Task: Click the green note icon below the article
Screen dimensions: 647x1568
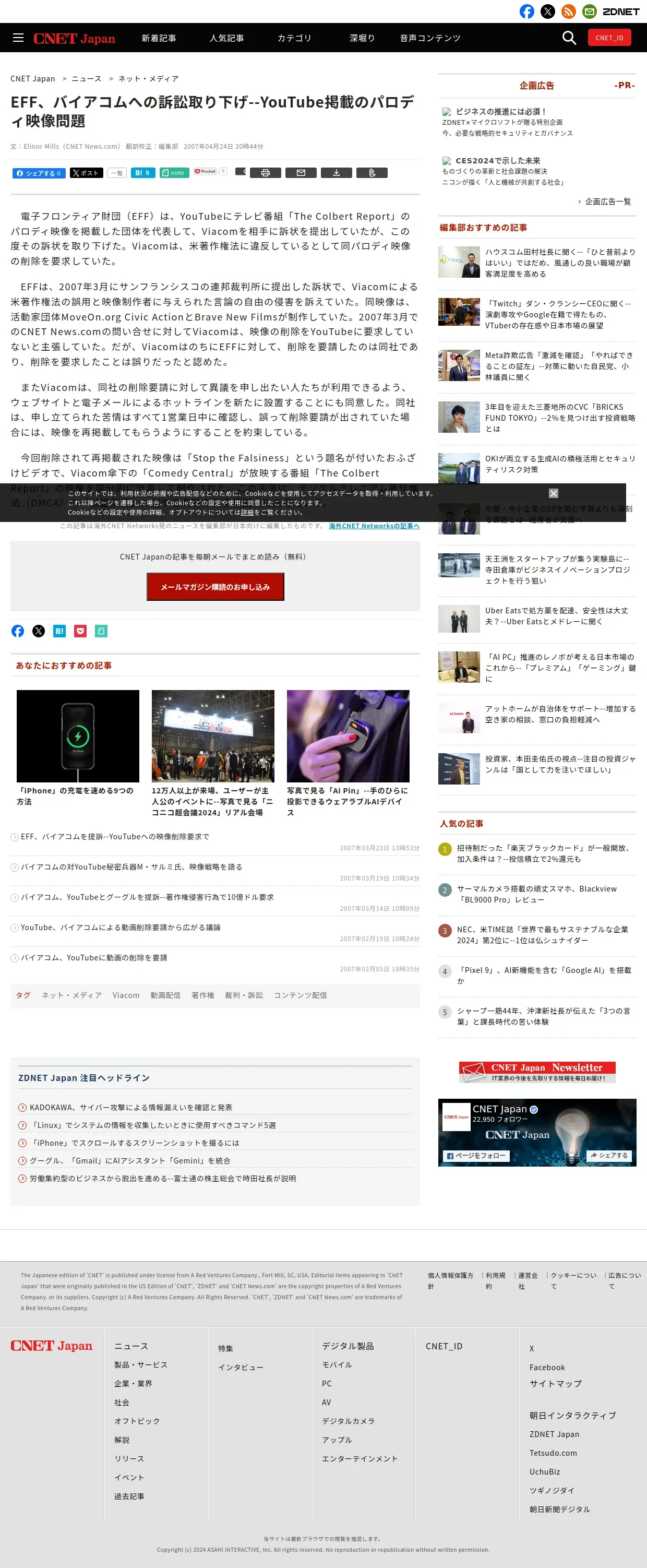Action: pyautogui.click(x=101, y=631)
